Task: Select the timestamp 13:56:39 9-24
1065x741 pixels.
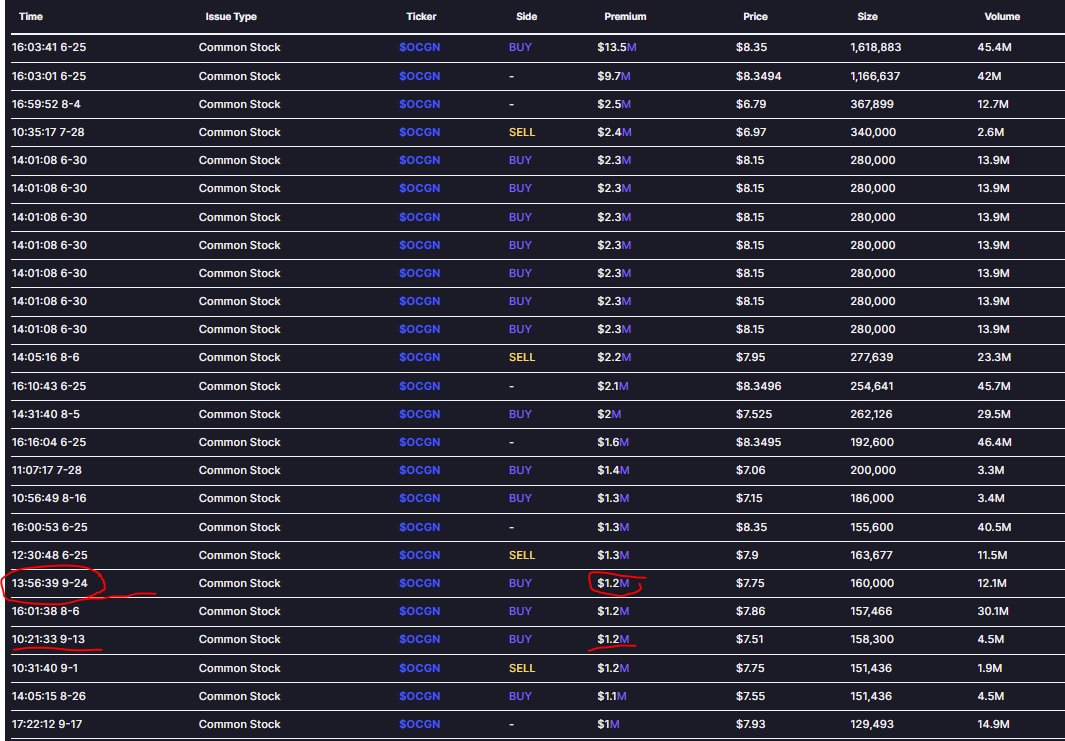Action: 50,583
